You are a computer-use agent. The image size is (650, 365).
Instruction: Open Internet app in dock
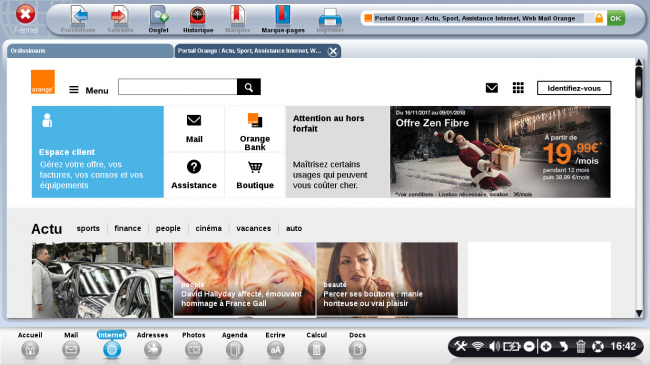point(112,345)
